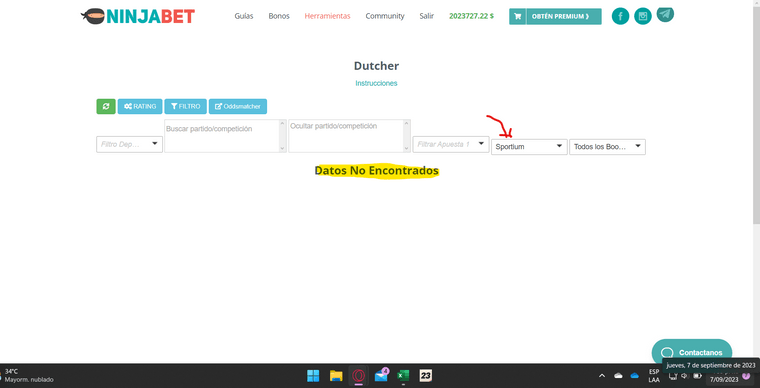Click the account balance 2023727.22 $
Screen dimensions: 760x388
coord(472,16)
